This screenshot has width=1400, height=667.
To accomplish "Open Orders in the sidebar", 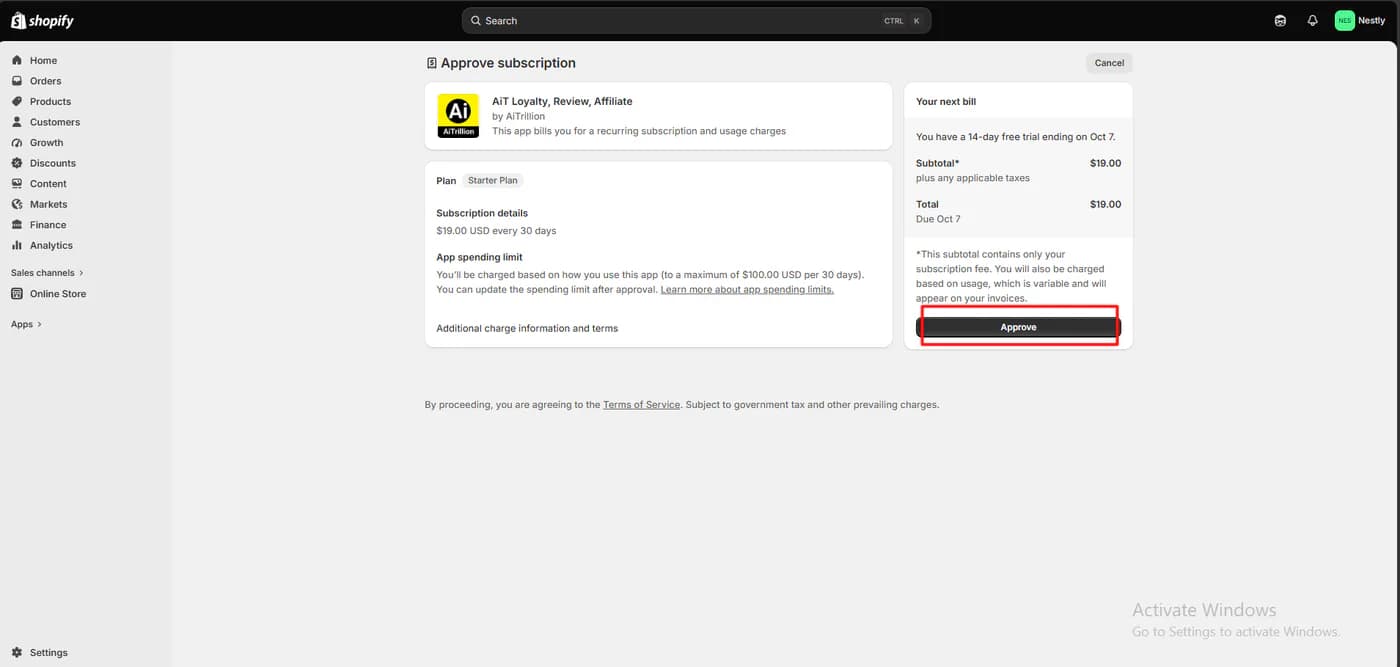I will [x=45, y=81].
